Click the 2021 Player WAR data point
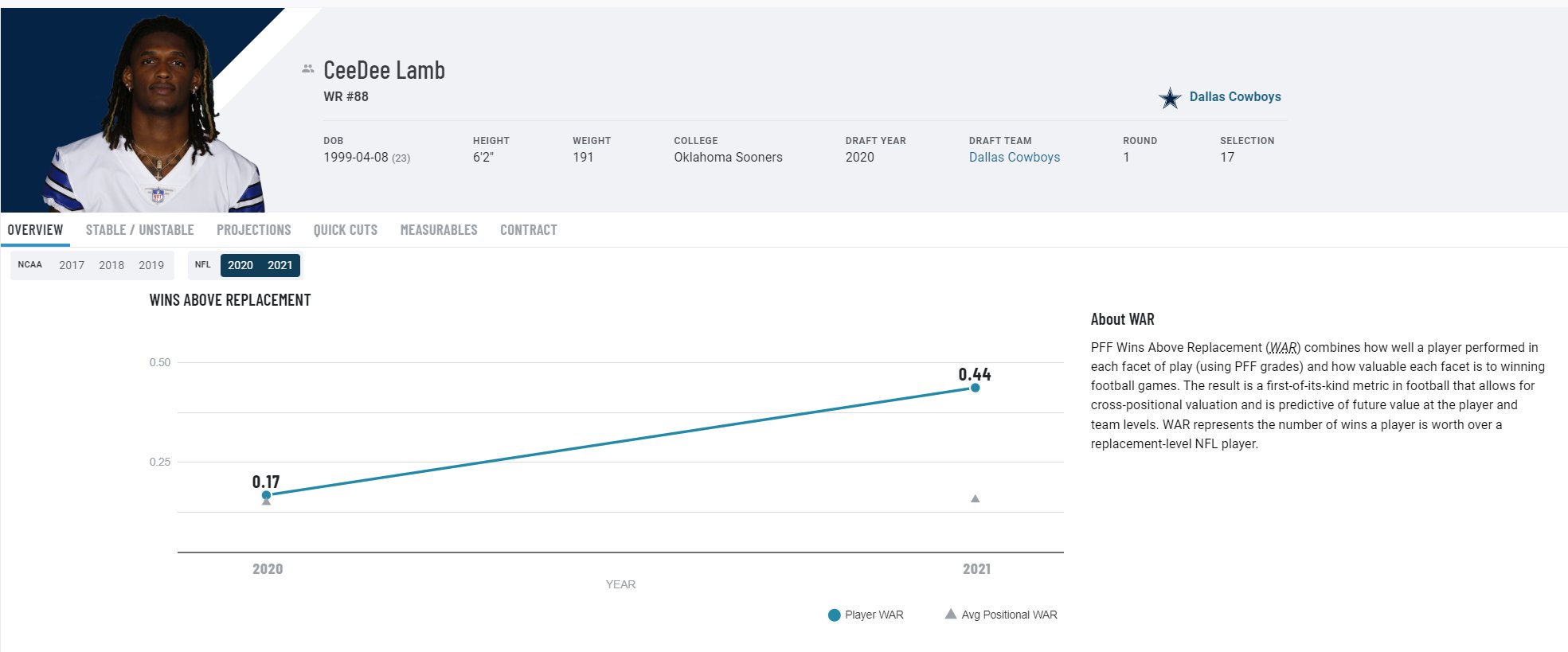 [975, 388]
